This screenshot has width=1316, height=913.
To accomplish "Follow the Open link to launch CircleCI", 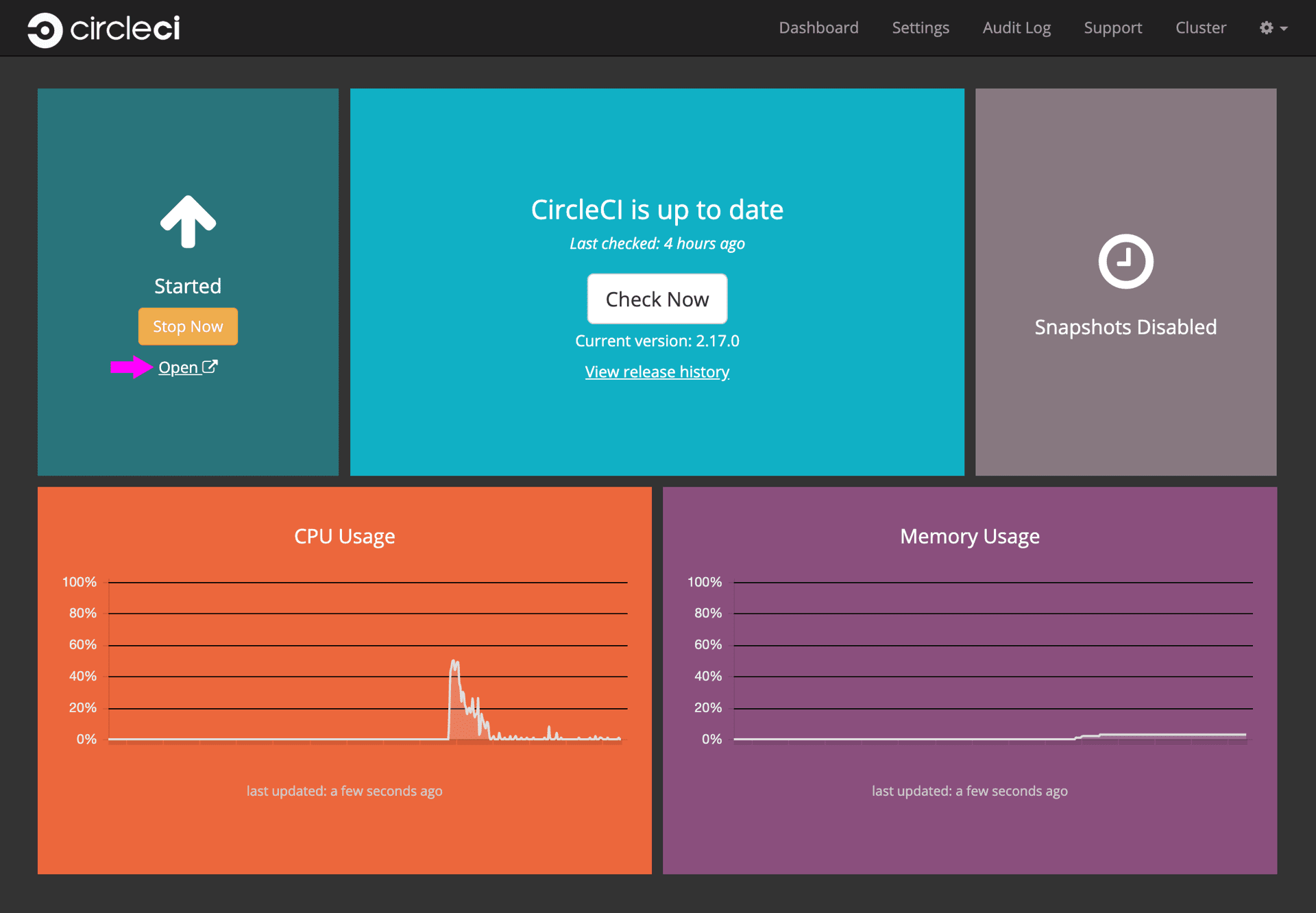I will pos(188,367).
